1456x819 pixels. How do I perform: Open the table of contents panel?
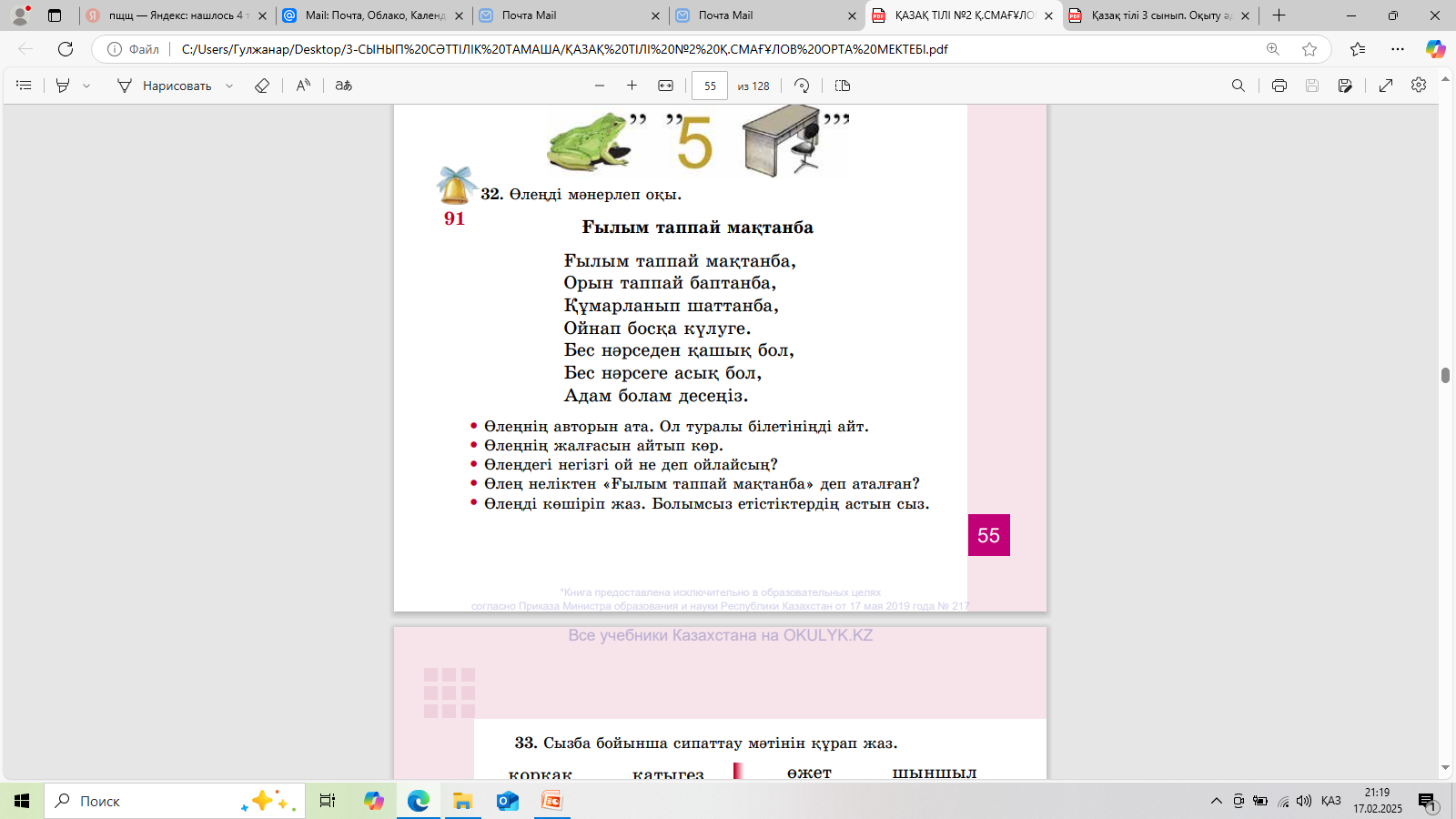pos(25,86)
